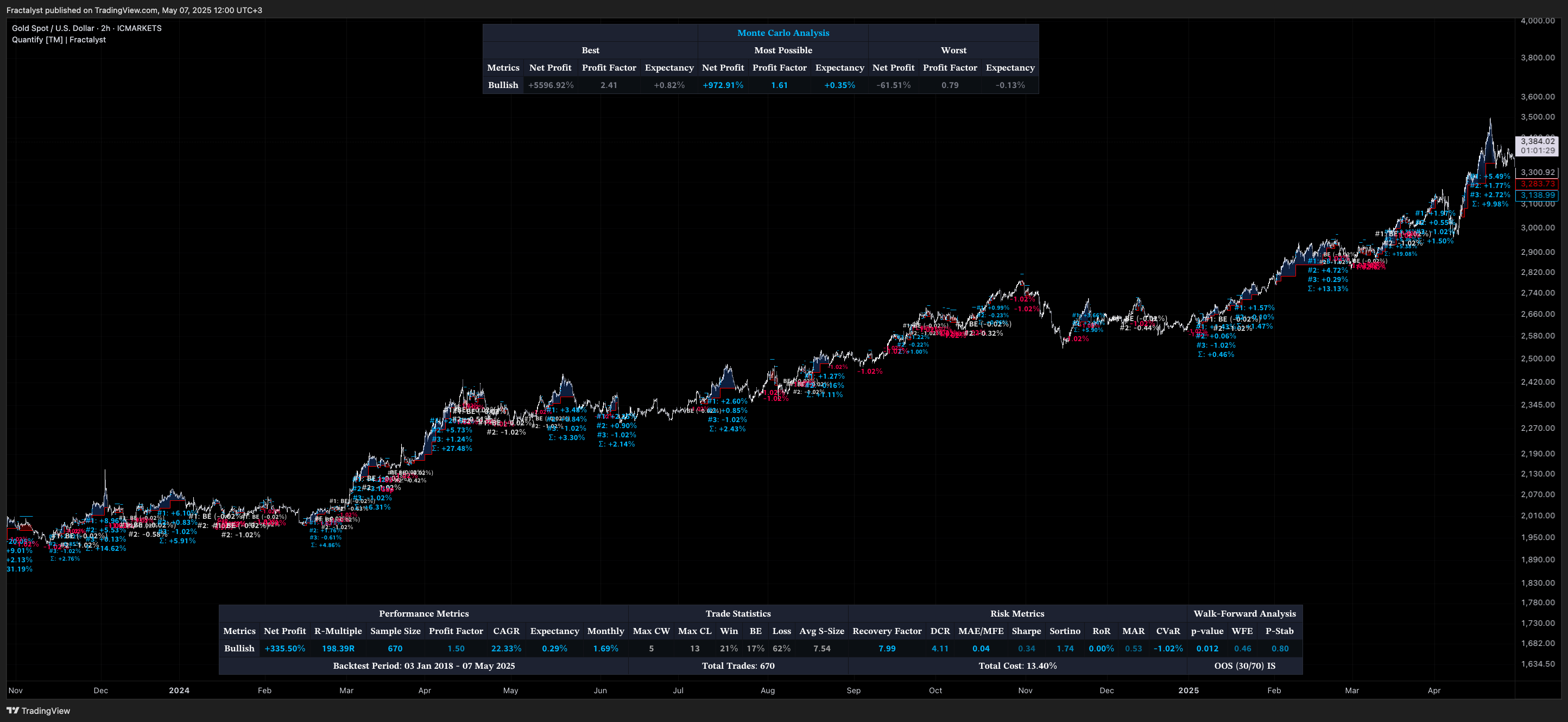
Task: Select the 'Σ: +14.62%' trade summary label
Action: tap(106, 548)
